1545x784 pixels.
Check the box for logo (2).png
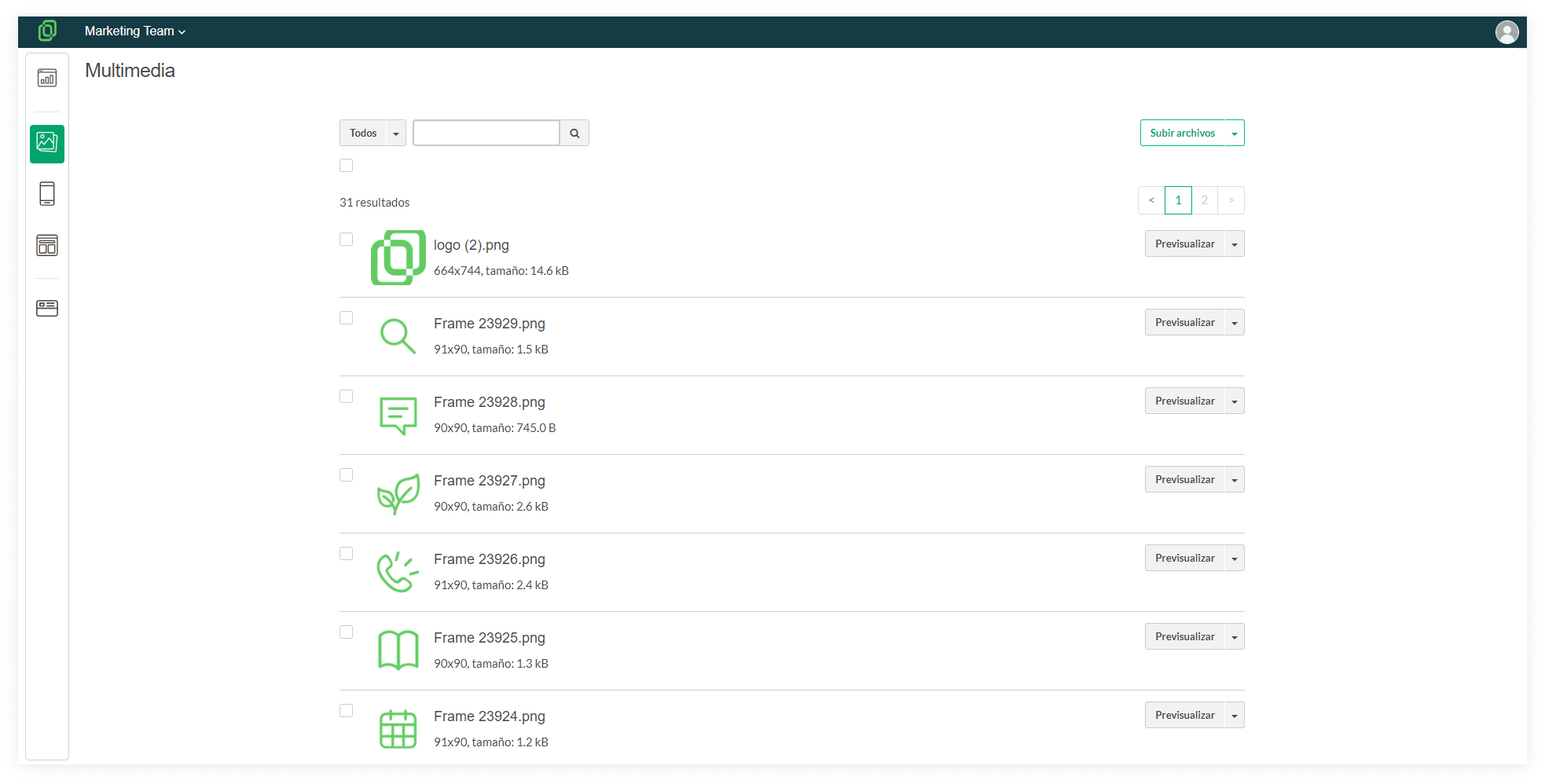point(347,239)
